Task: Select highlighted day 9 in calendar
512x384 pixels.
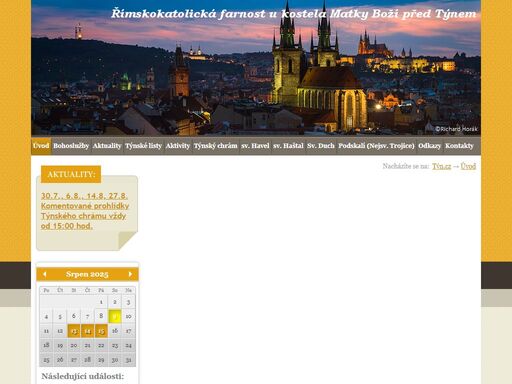Action: click(115, 316)
